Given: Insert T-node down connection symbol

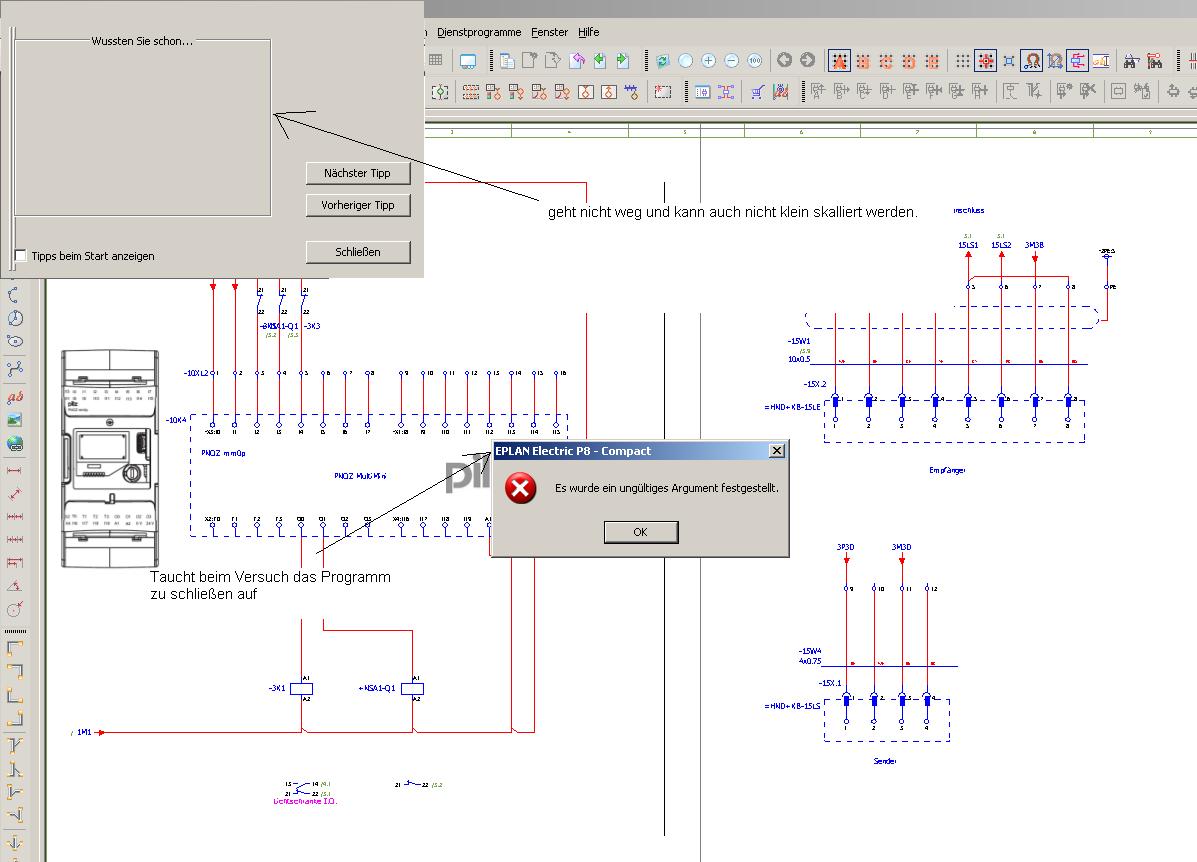Looking at the screenshot, I should point(15,744).
